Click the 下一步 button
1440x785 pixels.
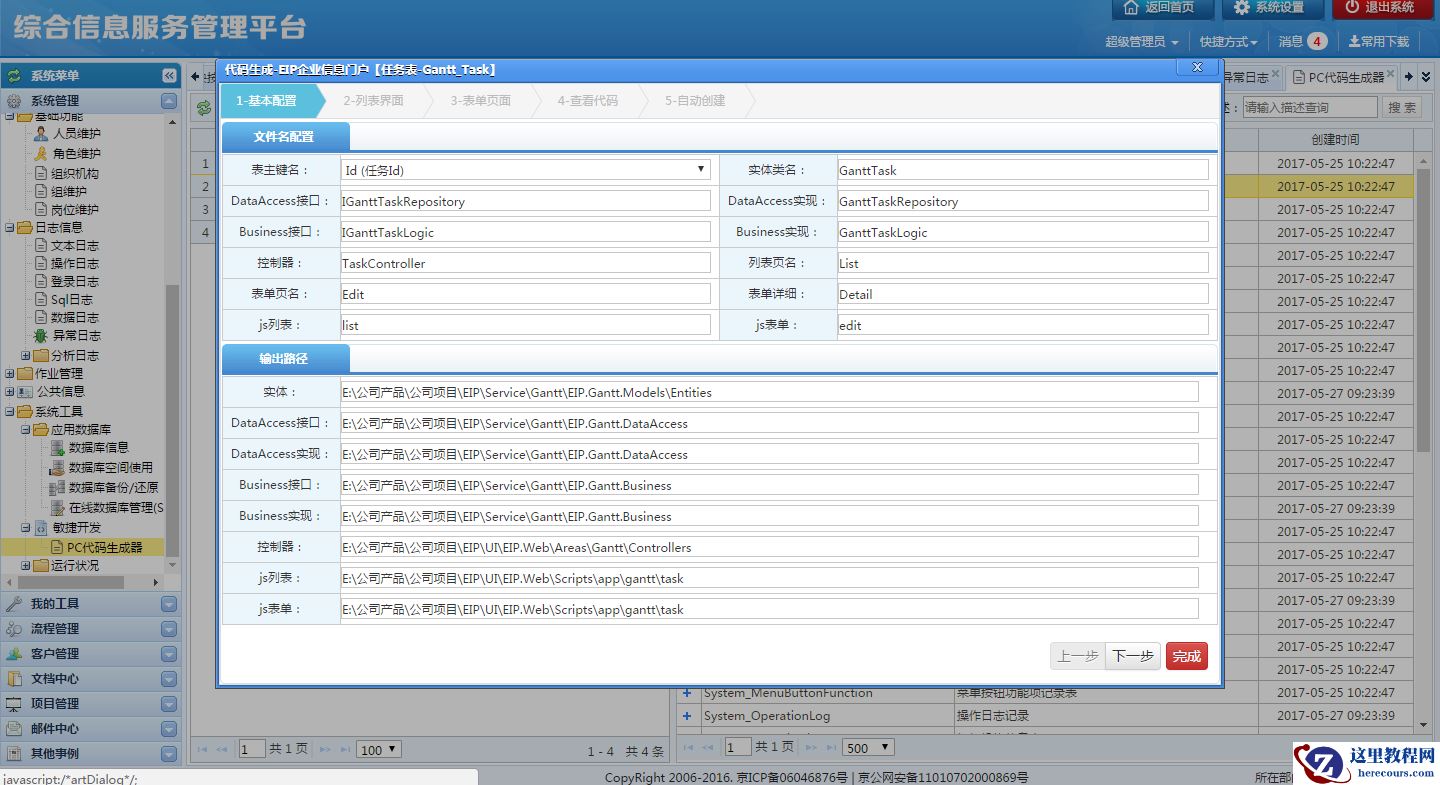[1133, 656]
